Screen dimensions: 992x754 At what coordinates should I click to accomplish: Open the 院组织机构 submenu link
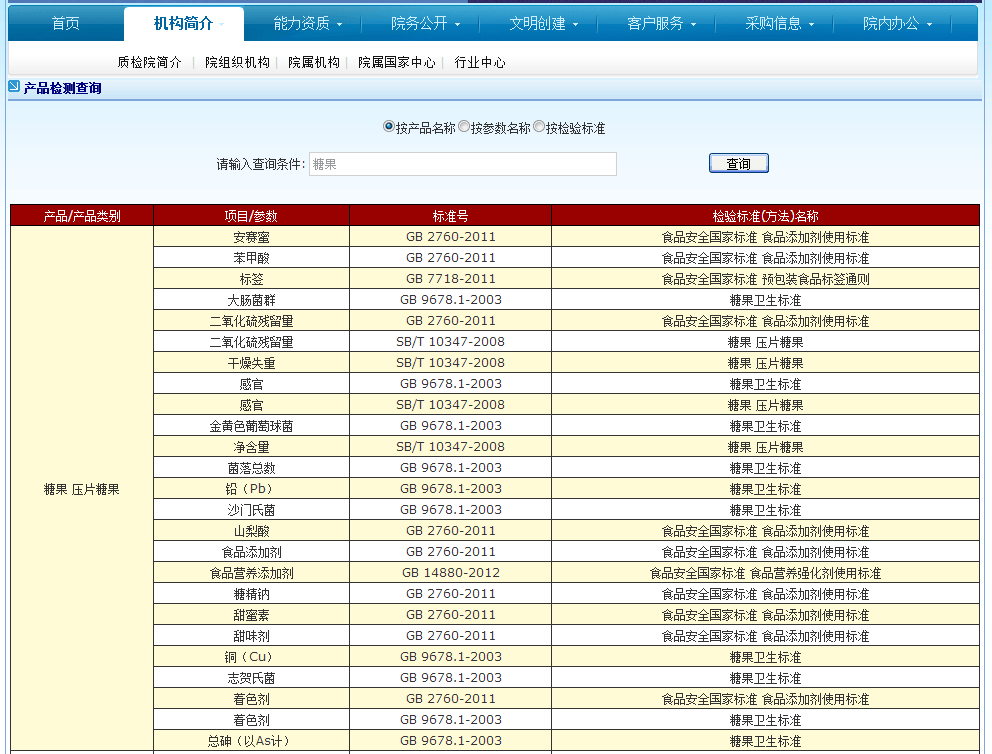coord(237,62)
